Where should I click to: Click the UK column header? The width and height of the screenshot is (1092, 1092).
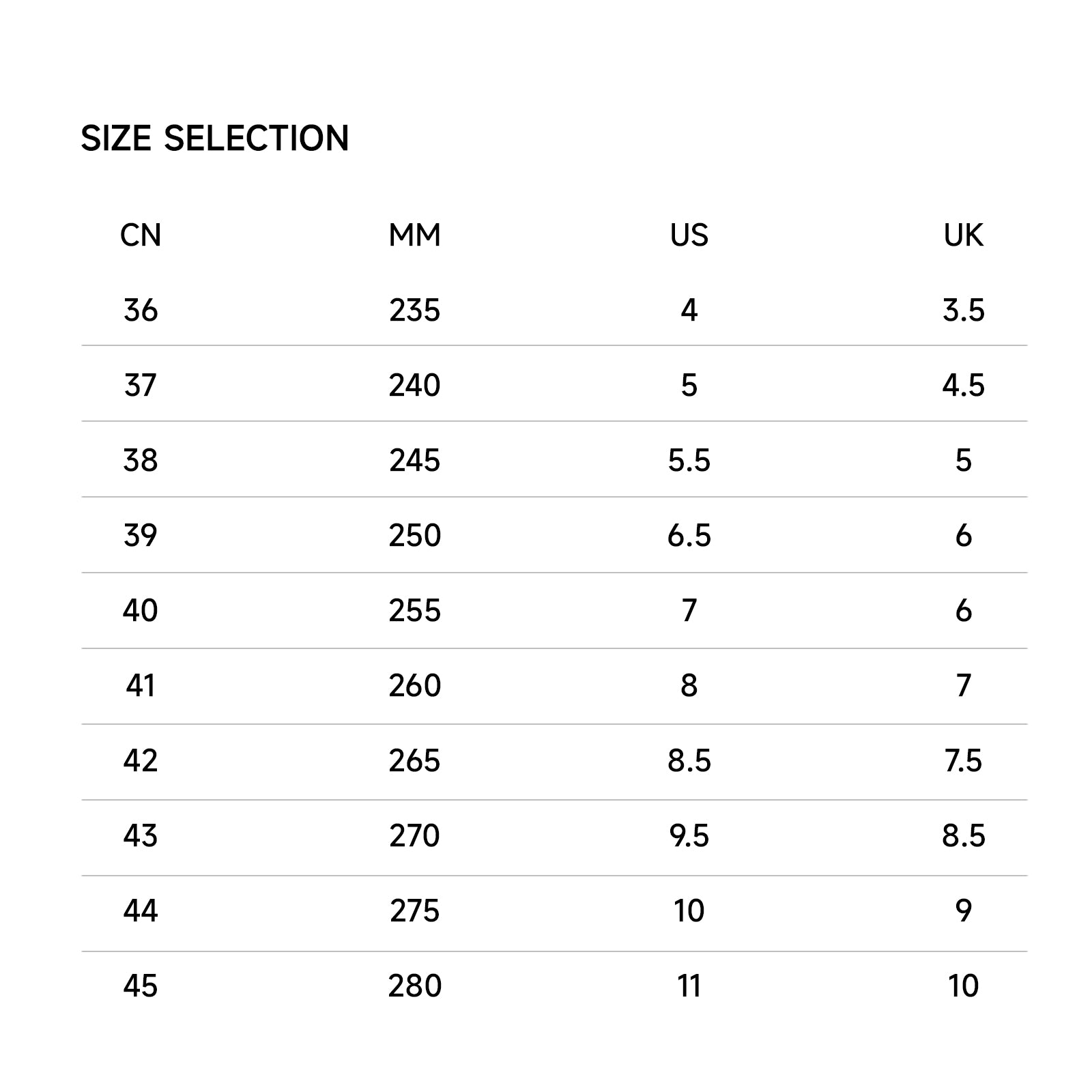click(963, 235)
